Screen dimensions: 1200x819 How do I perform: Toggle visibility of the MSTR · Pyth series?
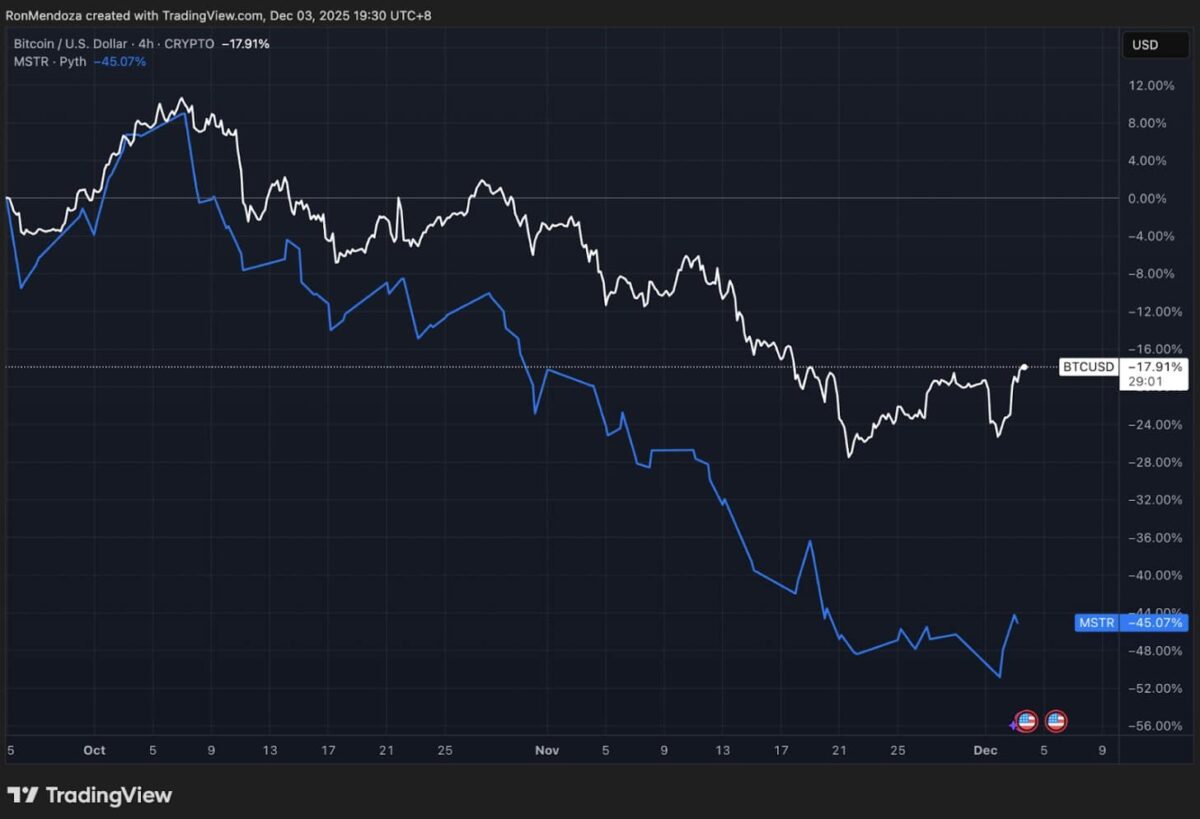33,61
